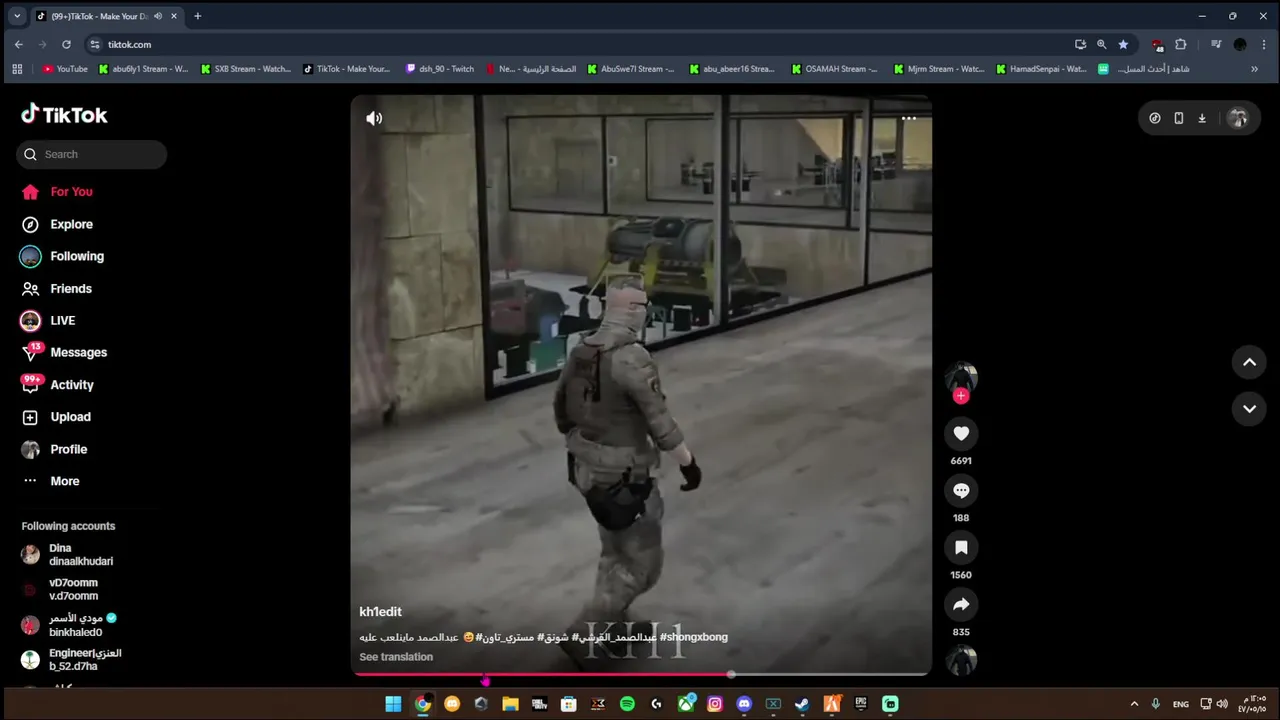The height and width of the screenshot is (720, 1280).
Task: Open HamadSenpai bookmark
Action: (1042, 69)
